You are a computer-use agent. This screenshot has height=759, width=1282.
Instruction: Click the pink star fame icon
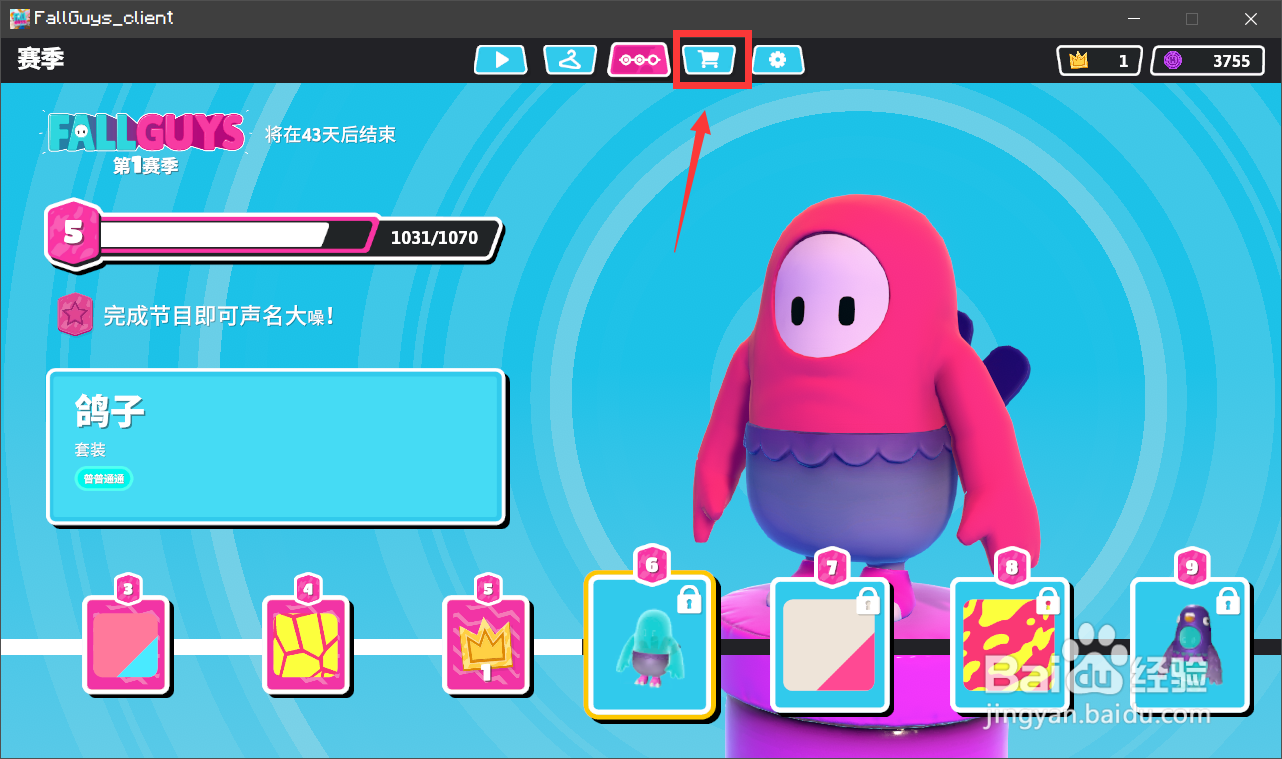tap(75, 315)
